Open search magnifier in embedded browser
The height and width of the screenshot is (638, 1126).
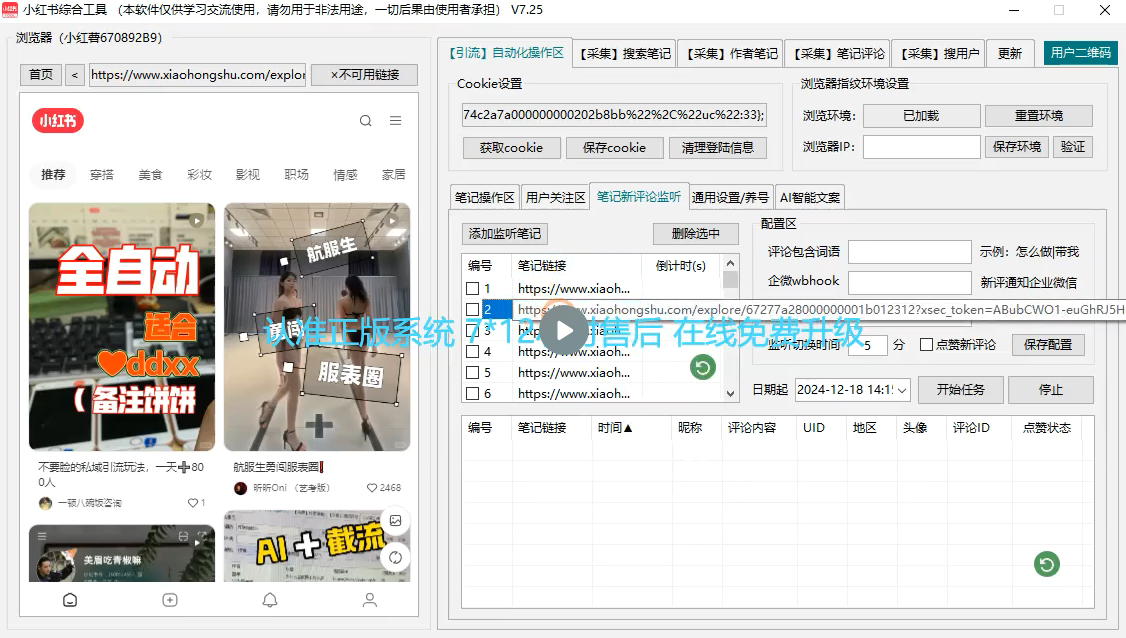point(366,121)
